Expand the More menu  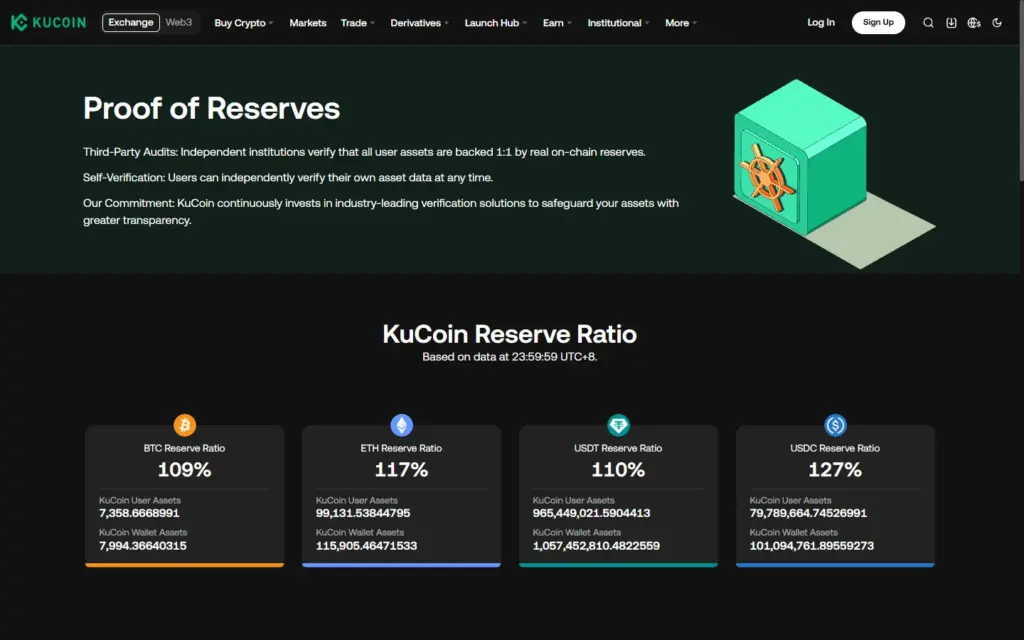pos(680,23)
